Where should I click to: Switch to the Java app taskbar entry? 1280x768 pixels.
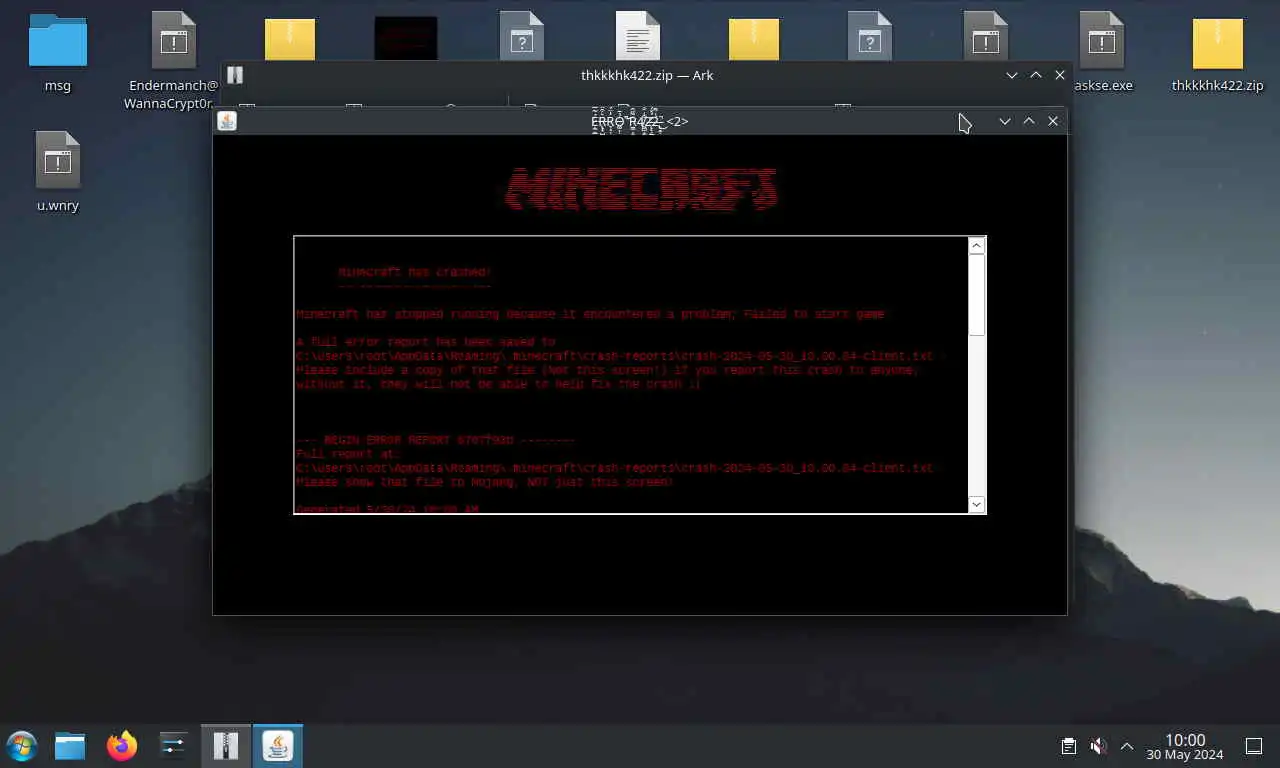point(278,746)
